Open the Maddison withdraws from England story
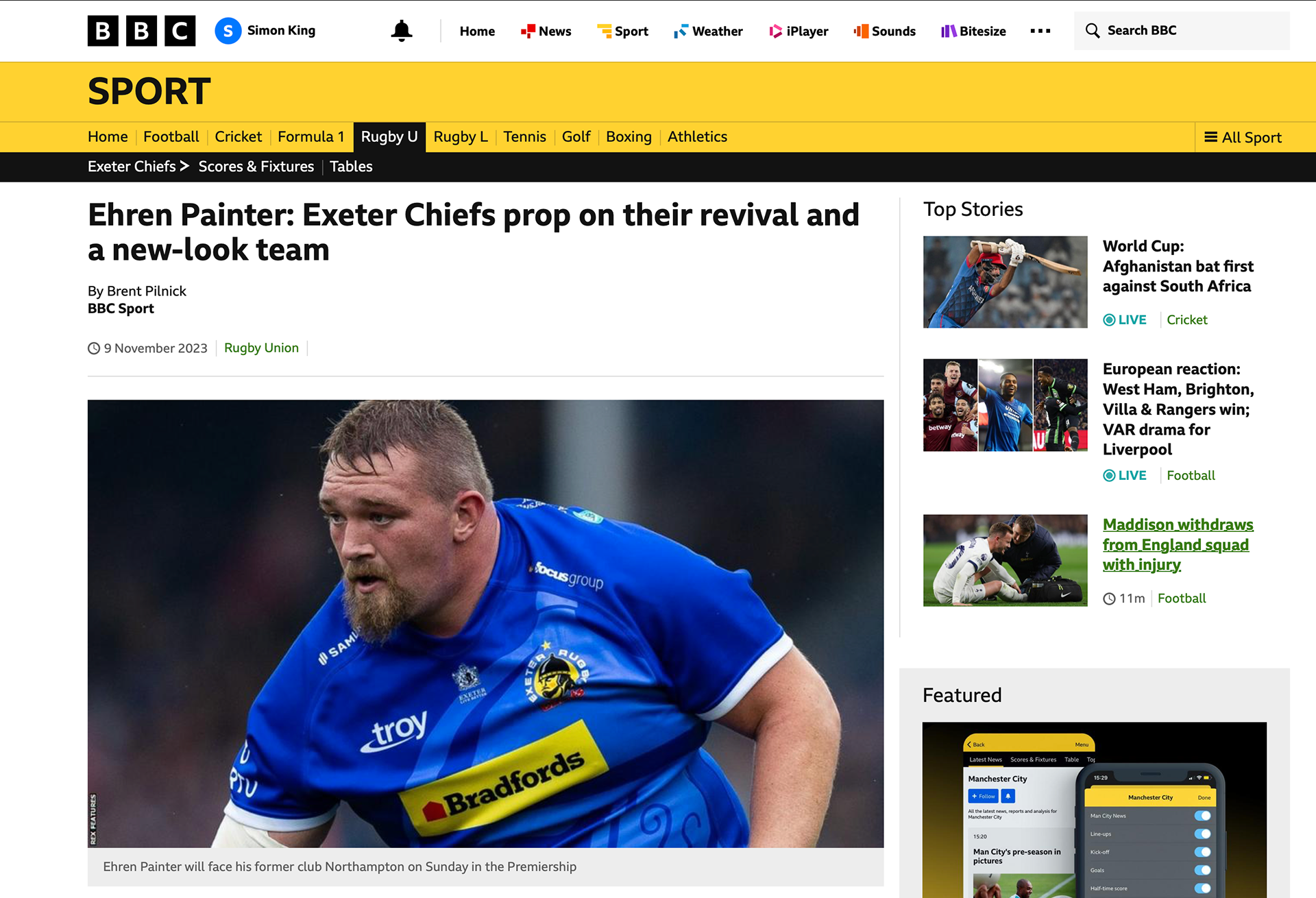The image size is (1316, 898). click(1178, 544)
